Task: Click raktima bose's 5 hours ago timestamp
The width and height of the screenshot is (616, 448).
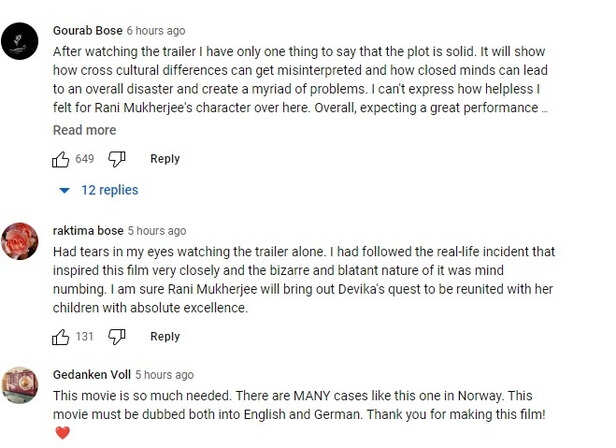Action: tap(157, 231)
